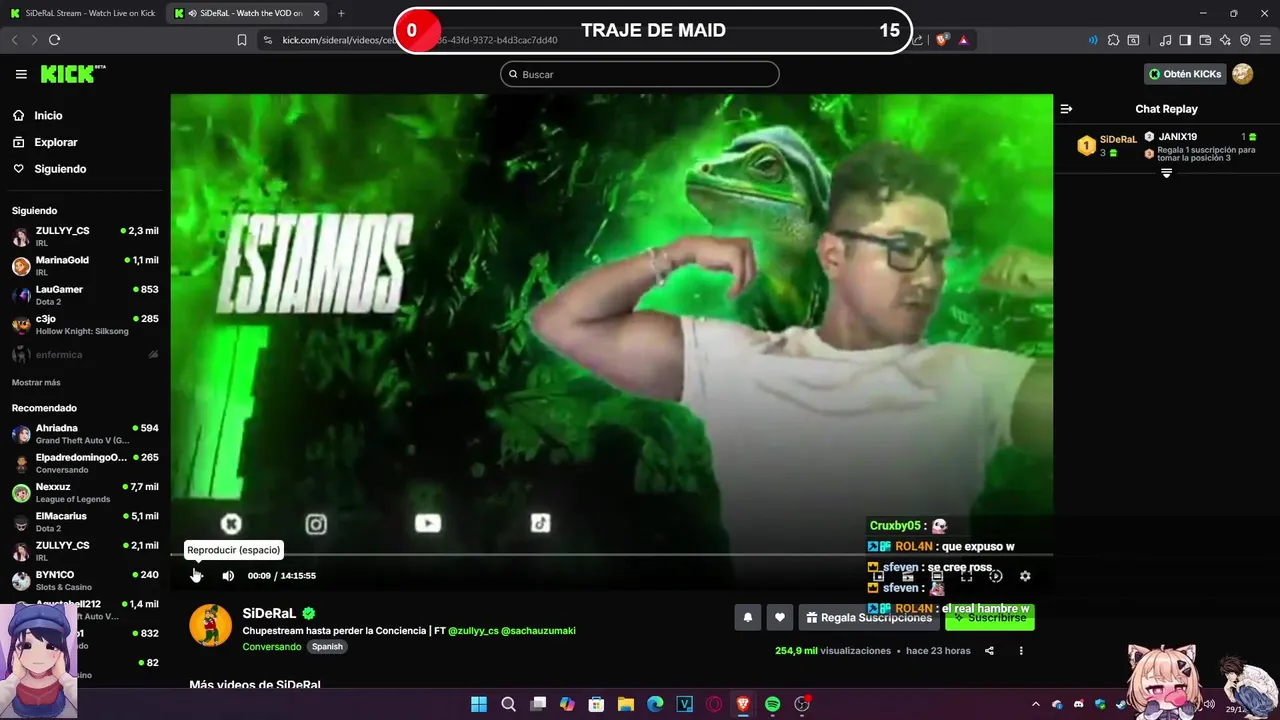1280x720 pixels.
Task: Open c3jo Hollow Knight channel
Action: click(85, 325)
